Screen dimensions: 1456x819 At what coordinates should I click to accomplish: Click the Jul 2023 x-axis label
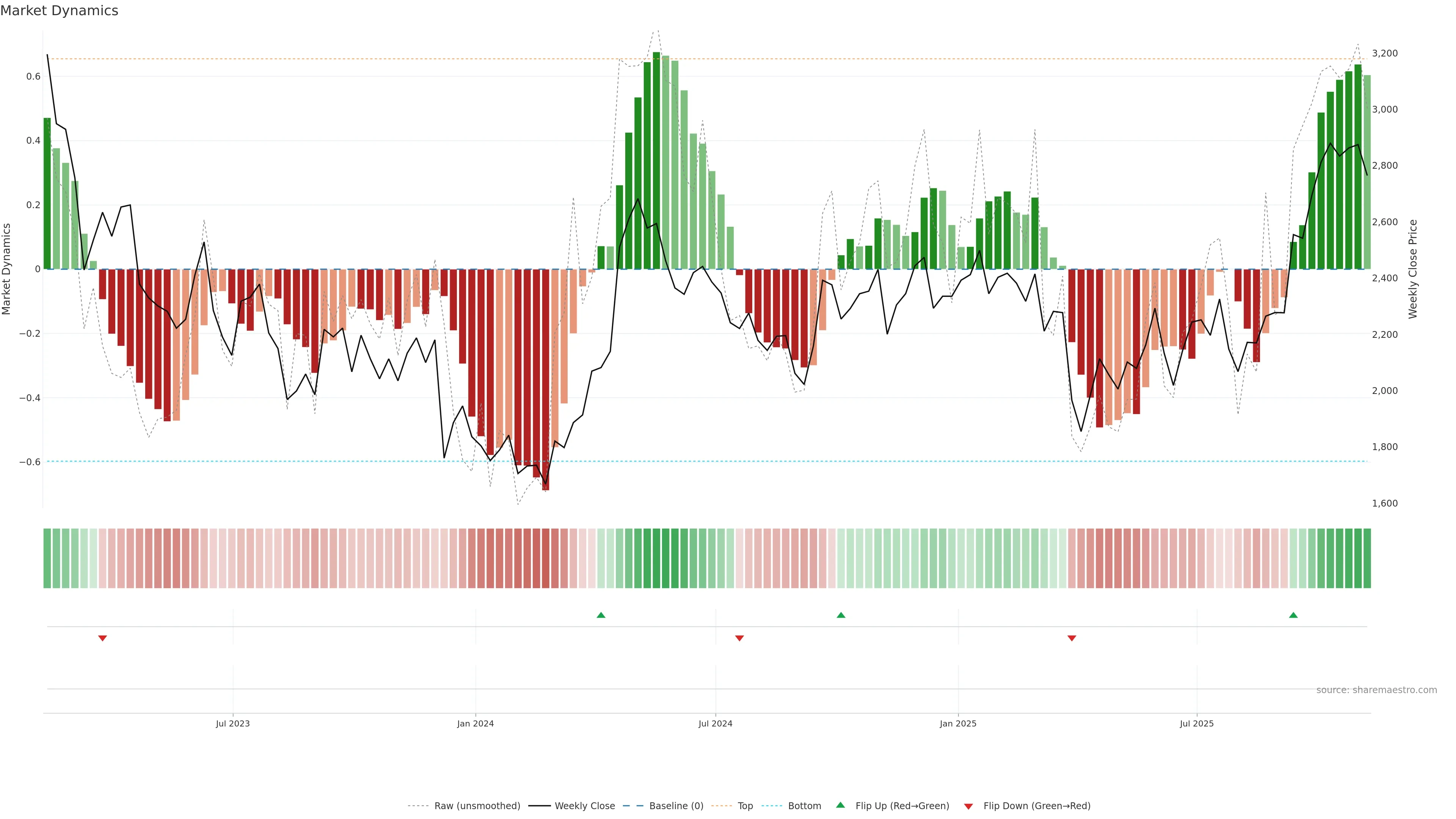pyautogui.click(x=232, y=723)
